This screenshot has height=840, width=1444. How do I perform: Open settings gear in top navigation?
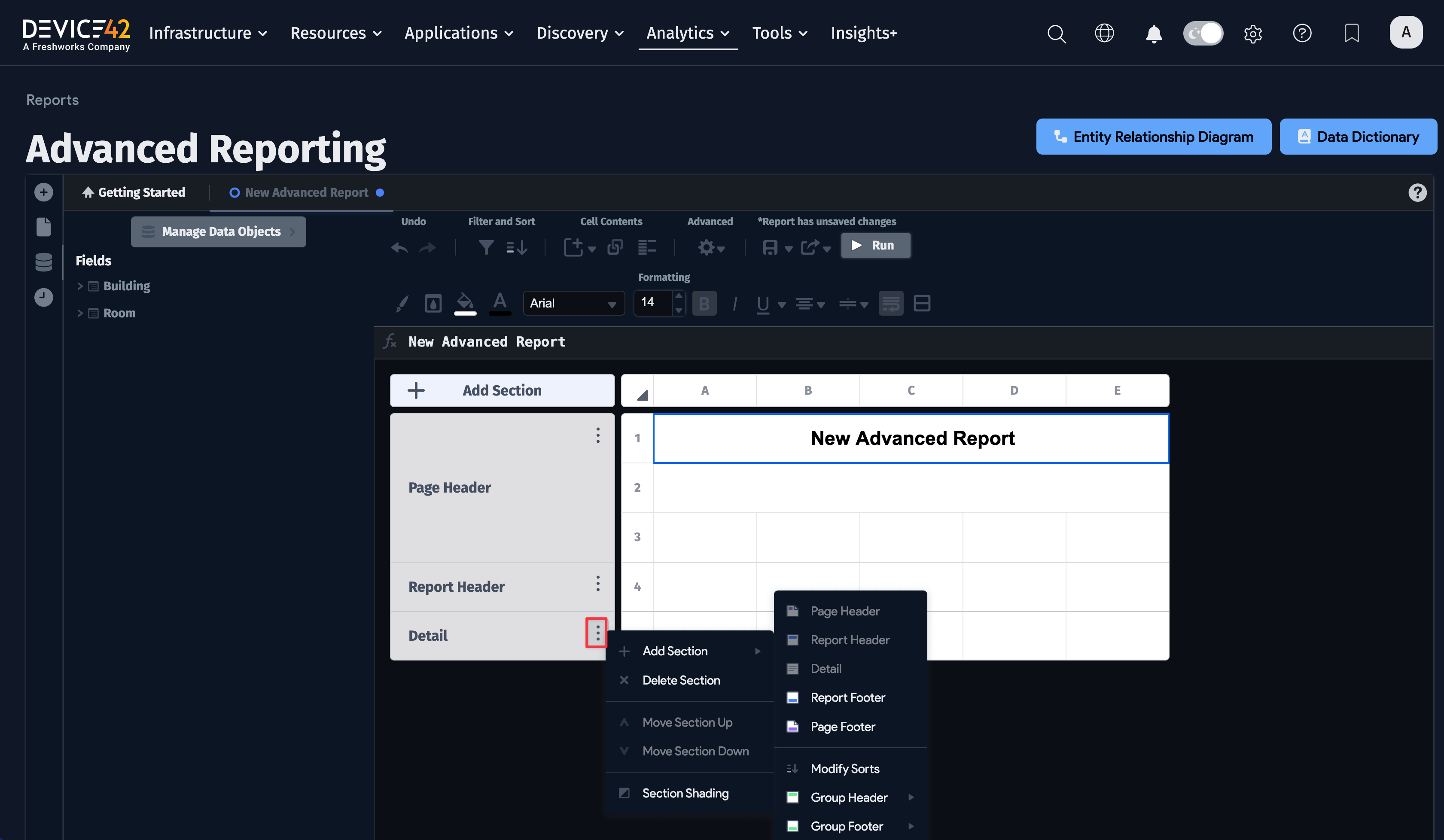1252,34
